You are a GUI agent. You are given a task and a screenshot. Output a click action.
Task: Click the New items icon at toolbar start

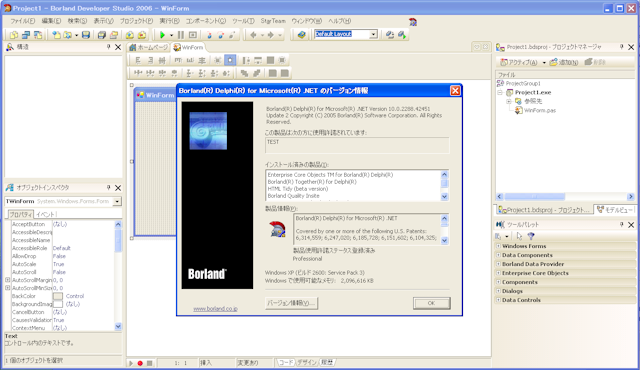click(x=14, y=35)
